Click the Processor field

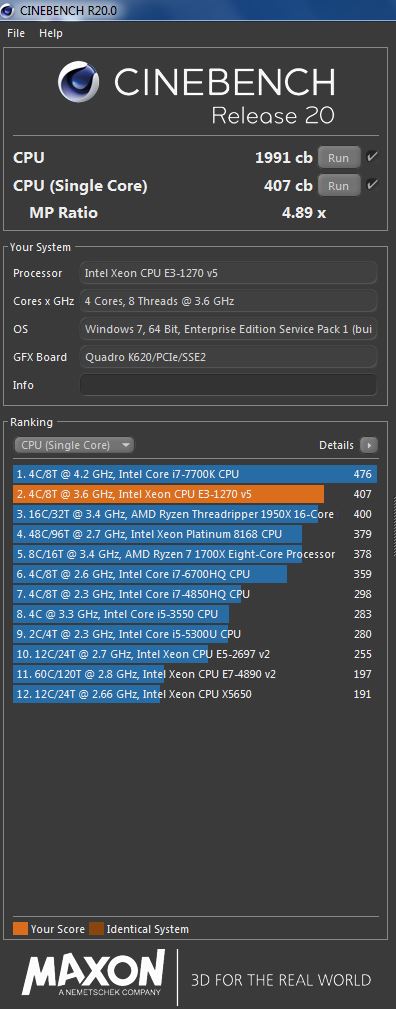[228, 273]
